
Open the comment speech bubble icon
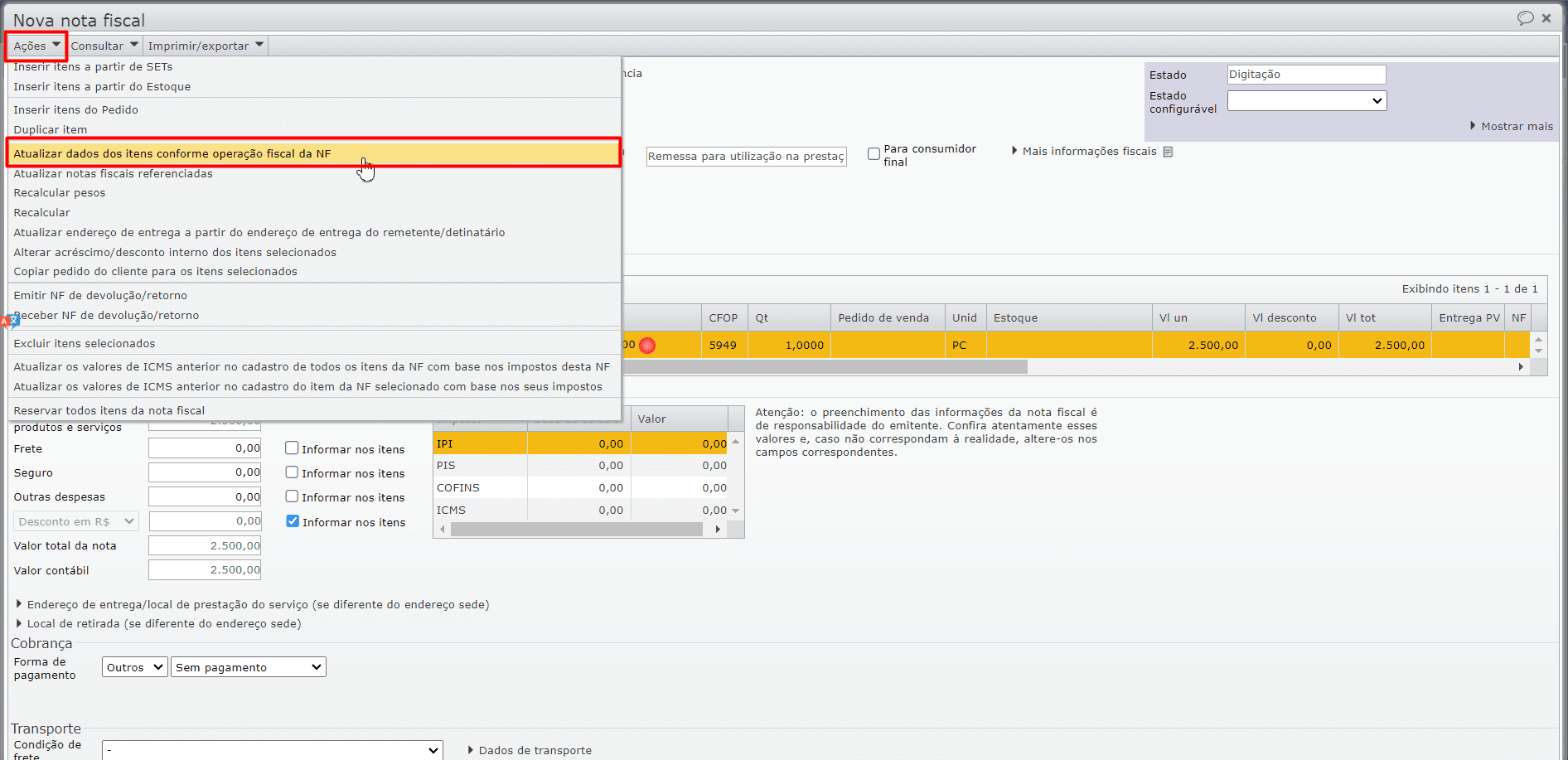tap(1525, 18)
